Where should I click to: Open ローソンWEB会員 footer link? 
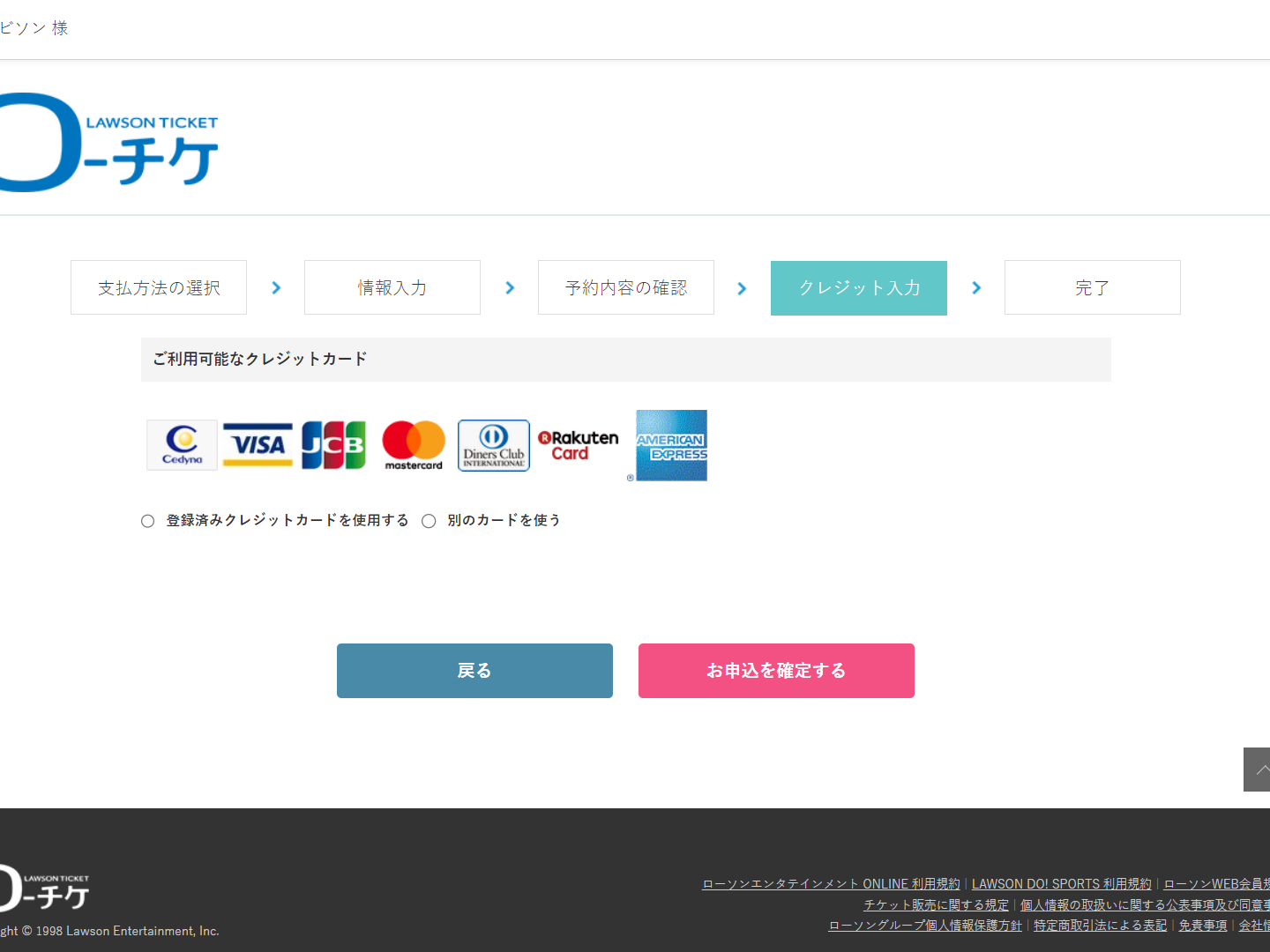(x=1217, y=884)
